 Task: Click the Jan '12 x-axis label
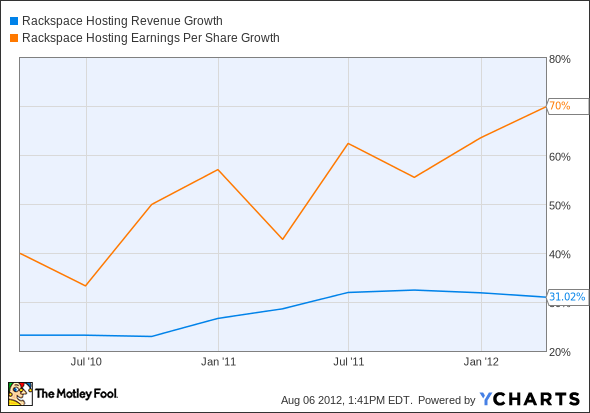(x=481, y=362)
